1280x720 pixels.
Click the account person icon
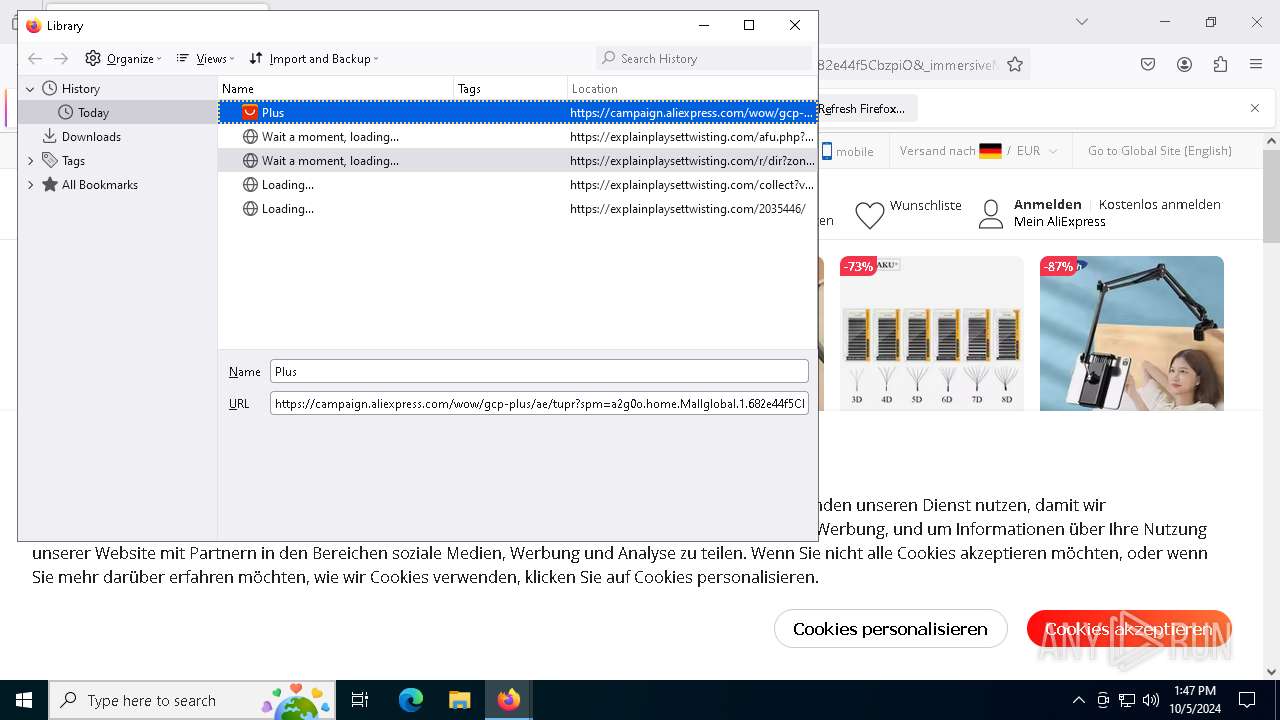point(991,214)
